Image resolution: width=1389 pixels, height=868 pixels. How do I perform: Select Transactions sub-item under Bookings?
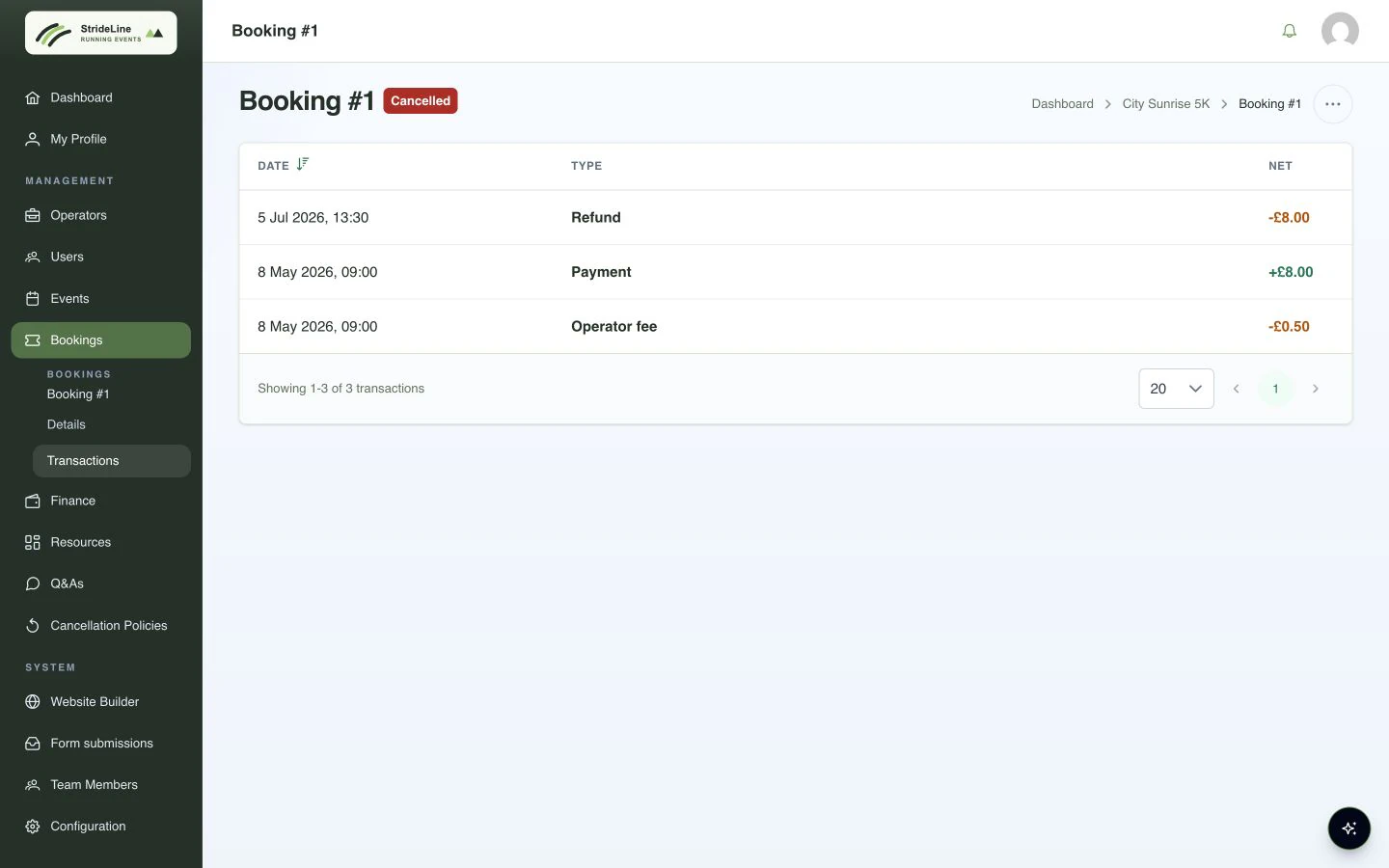(112, 461)
